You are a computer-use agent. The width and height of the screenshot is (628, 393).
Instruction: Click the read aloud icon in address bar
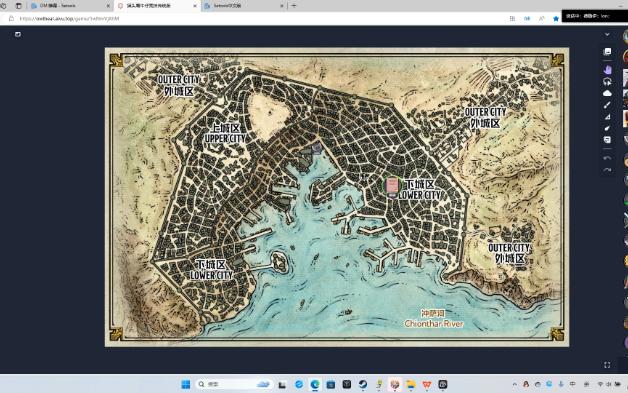(x=541, y=18)
